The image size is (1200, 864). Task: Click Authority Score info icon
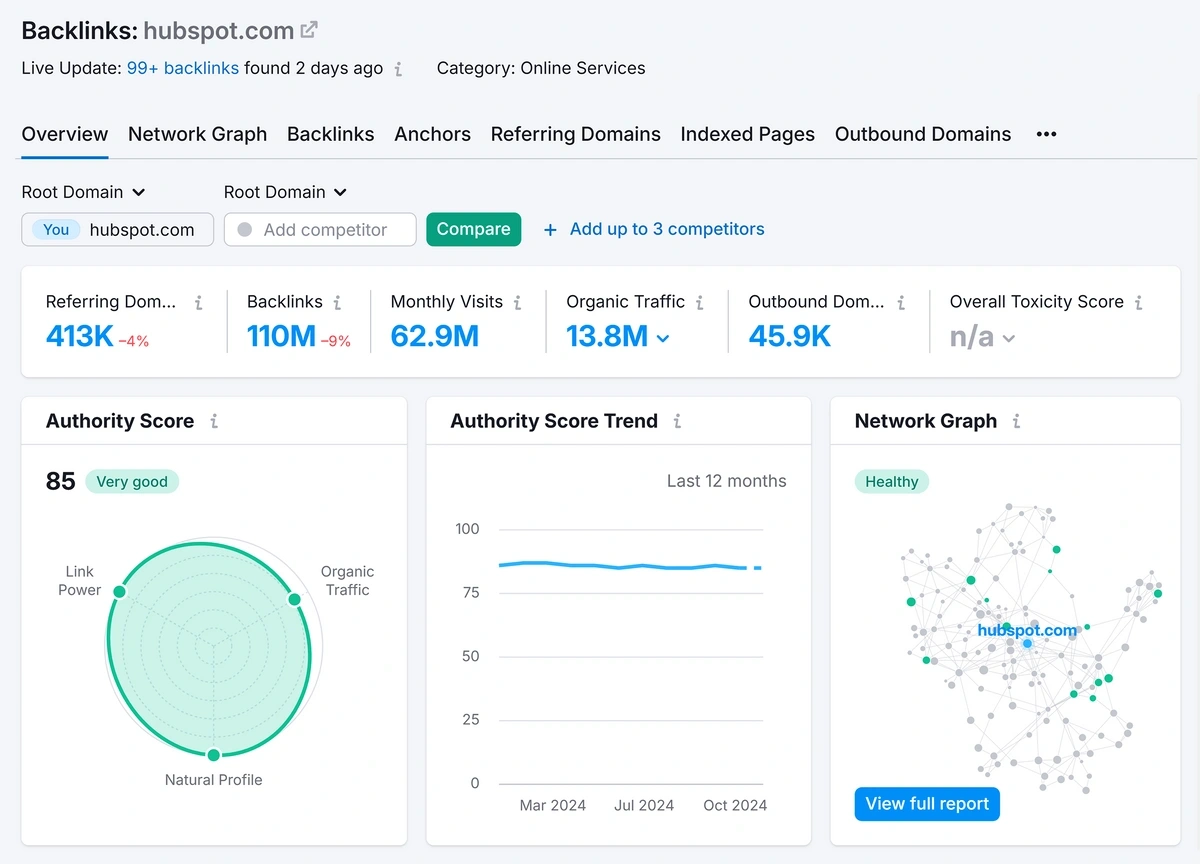[213, 421]
